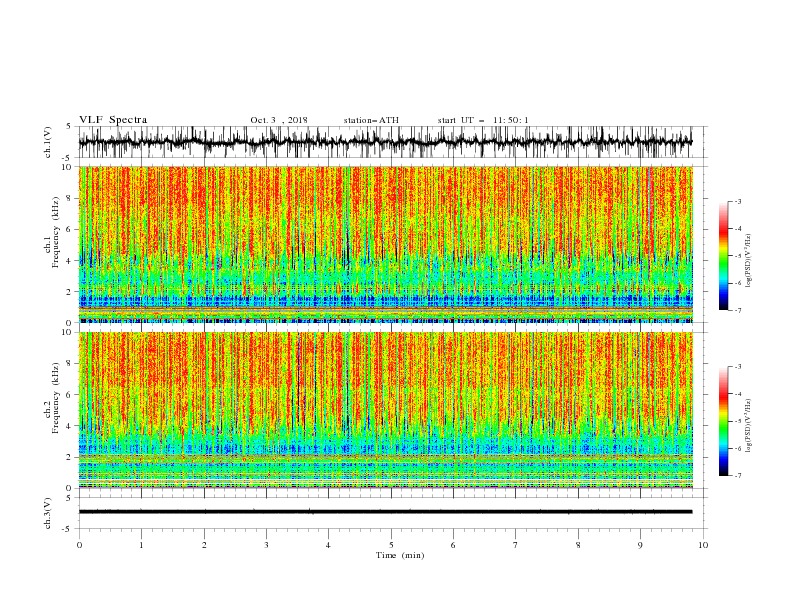
Task: Click time axis tick label 9
Action: [640, 545]
